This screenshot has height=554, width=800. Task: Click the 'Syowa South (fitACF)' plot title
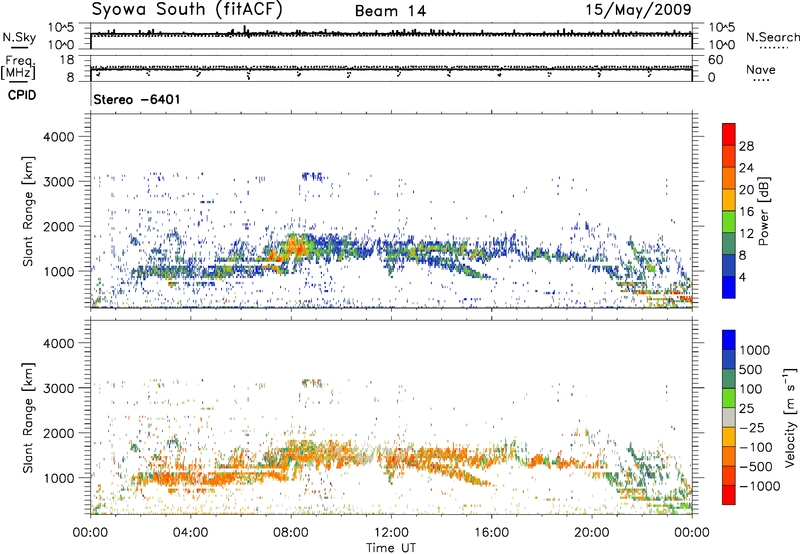click(186, 9)
